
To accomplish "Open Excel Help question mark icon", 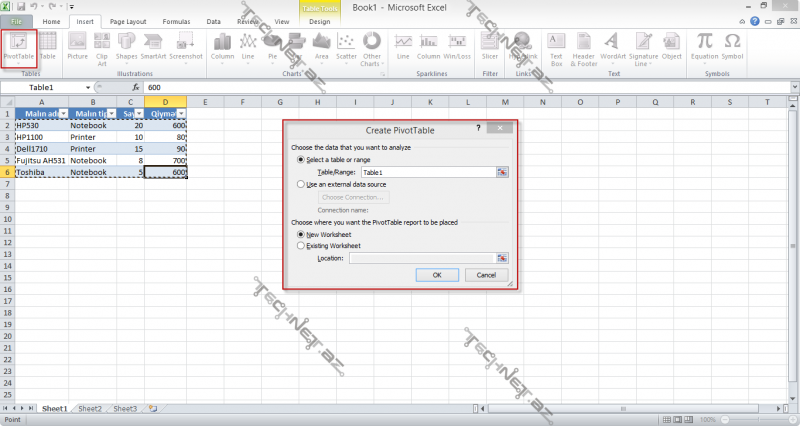I will (x=755, y=21).
